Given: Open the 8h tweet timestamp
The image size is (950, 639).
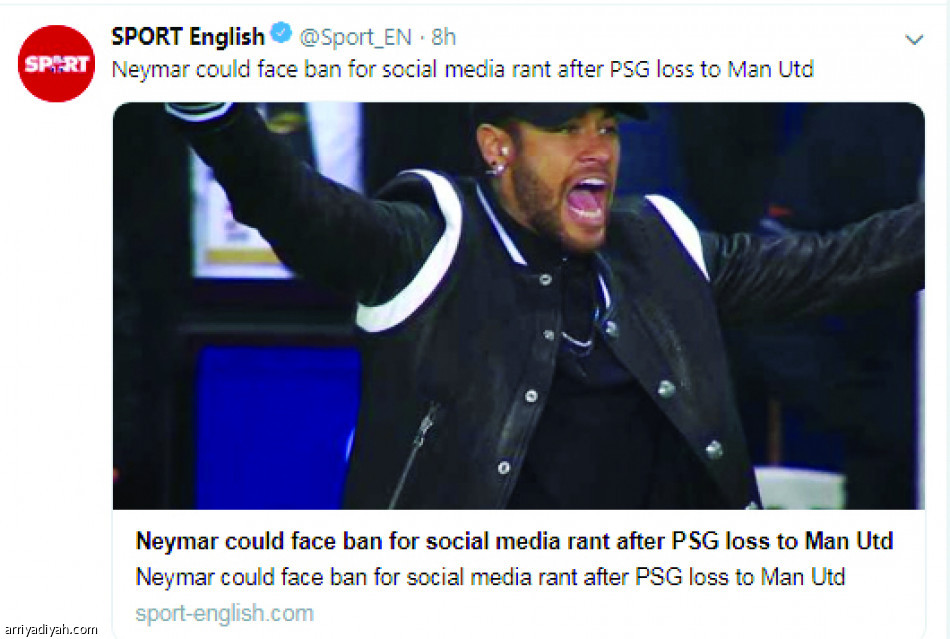Looking at the screenshot, I should 444,37.
